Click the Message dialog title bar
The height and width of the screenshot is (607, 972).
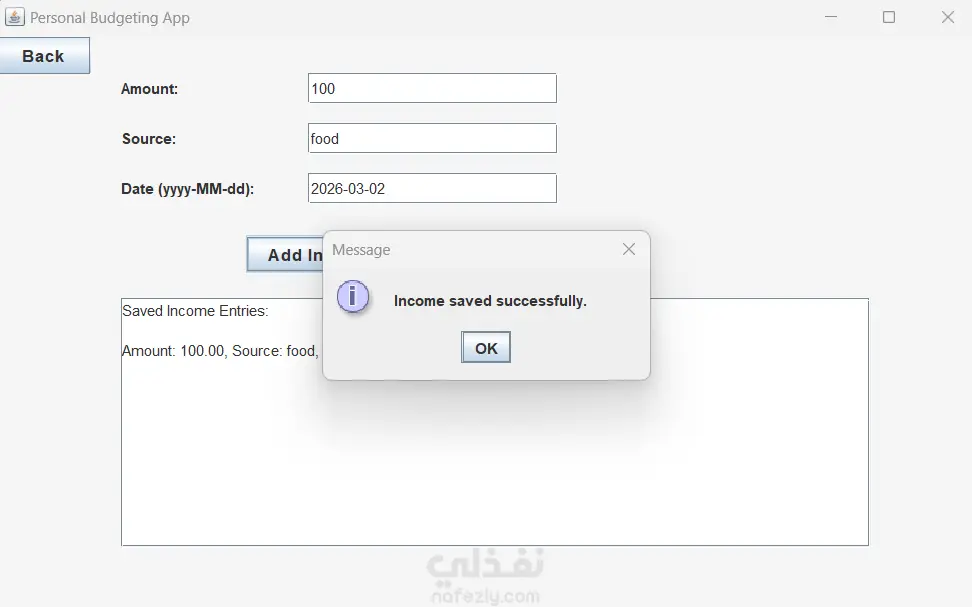[471, 249]
